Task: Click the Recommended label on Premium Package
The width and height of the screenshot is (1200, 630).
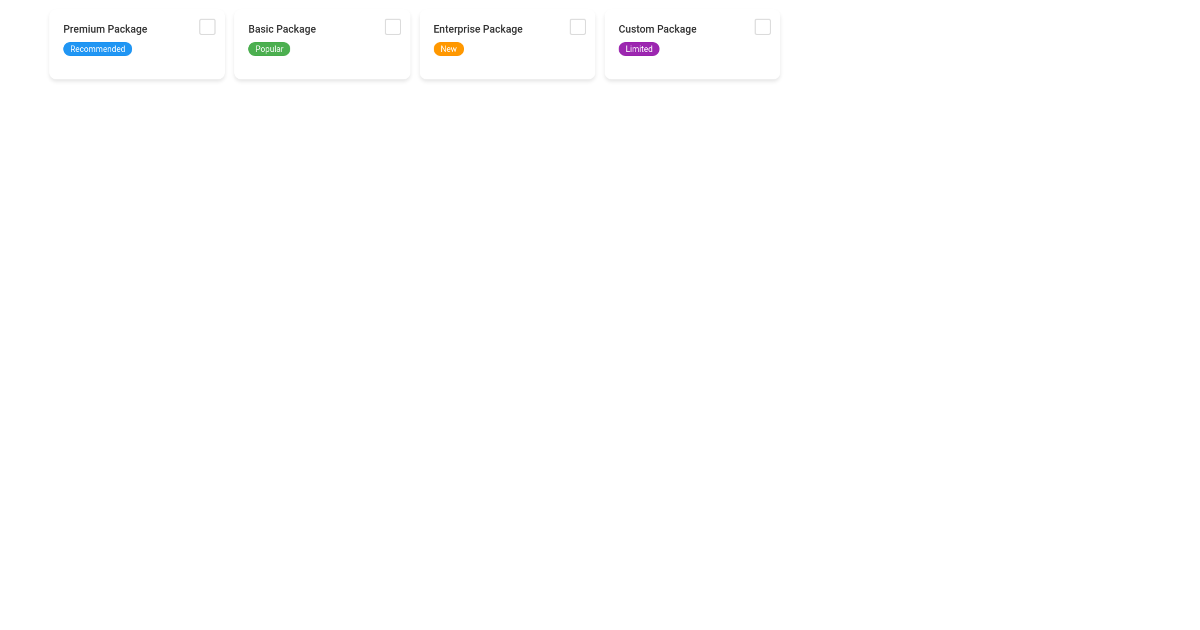Action: tap(97, 48)
